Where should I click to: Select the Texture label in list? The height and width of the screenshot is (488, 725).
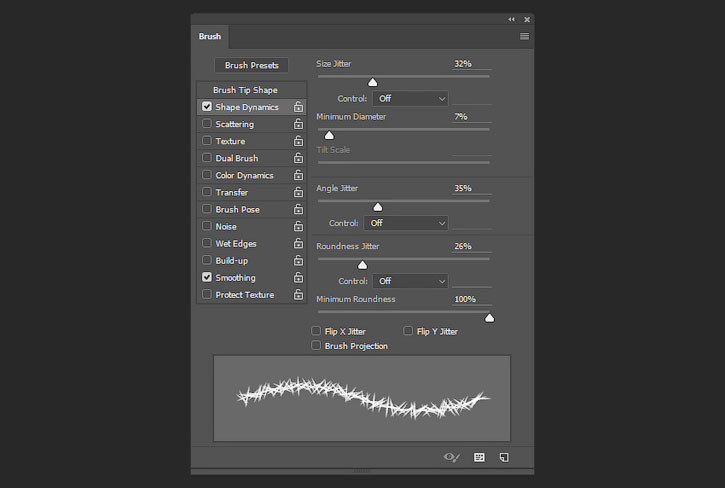click(x=230, y=141)
